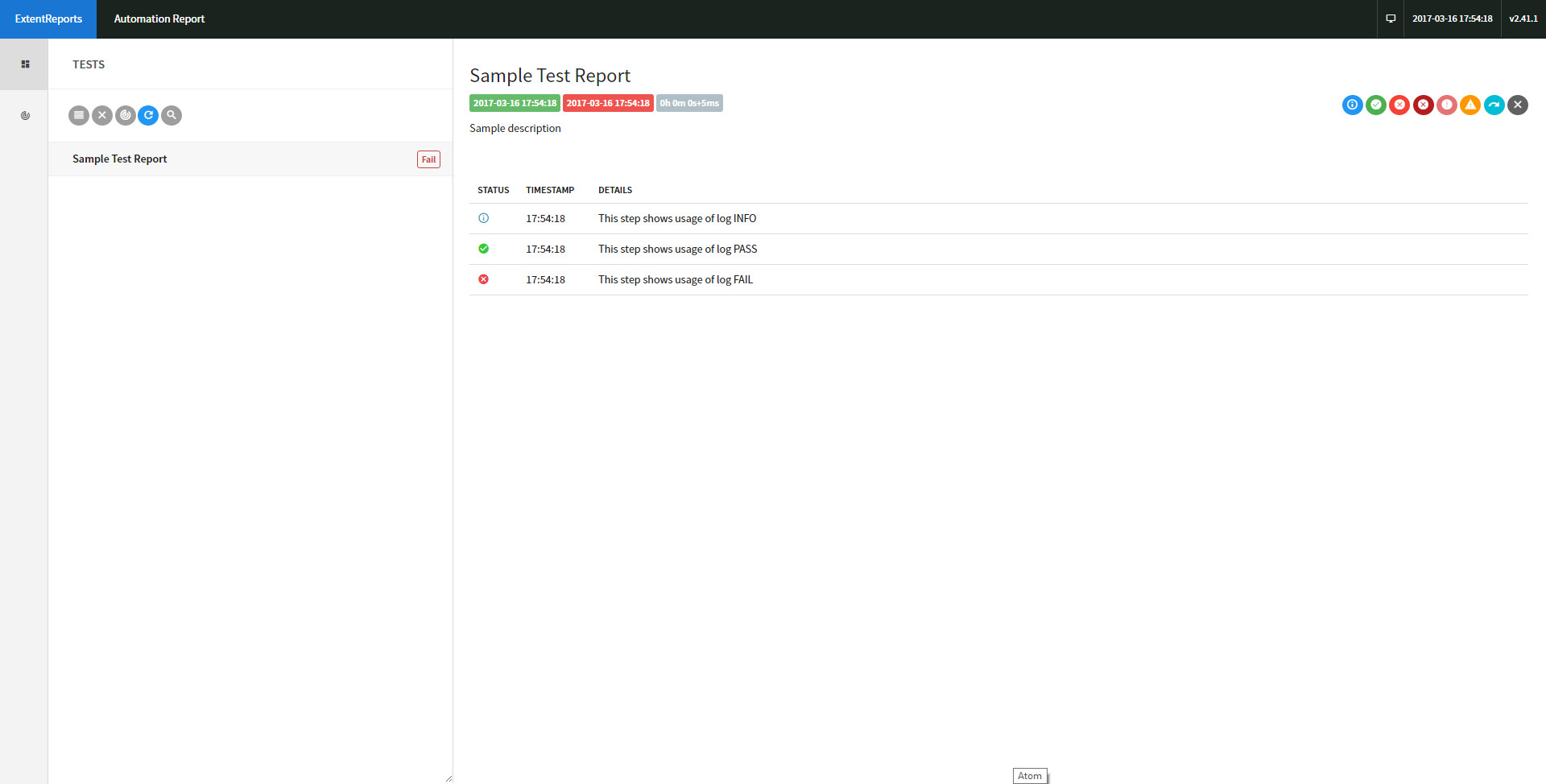Toggle the INFO log filter
This screenshot has width=1546, height=784.
pyautogui.click(x=1353, y=105)
